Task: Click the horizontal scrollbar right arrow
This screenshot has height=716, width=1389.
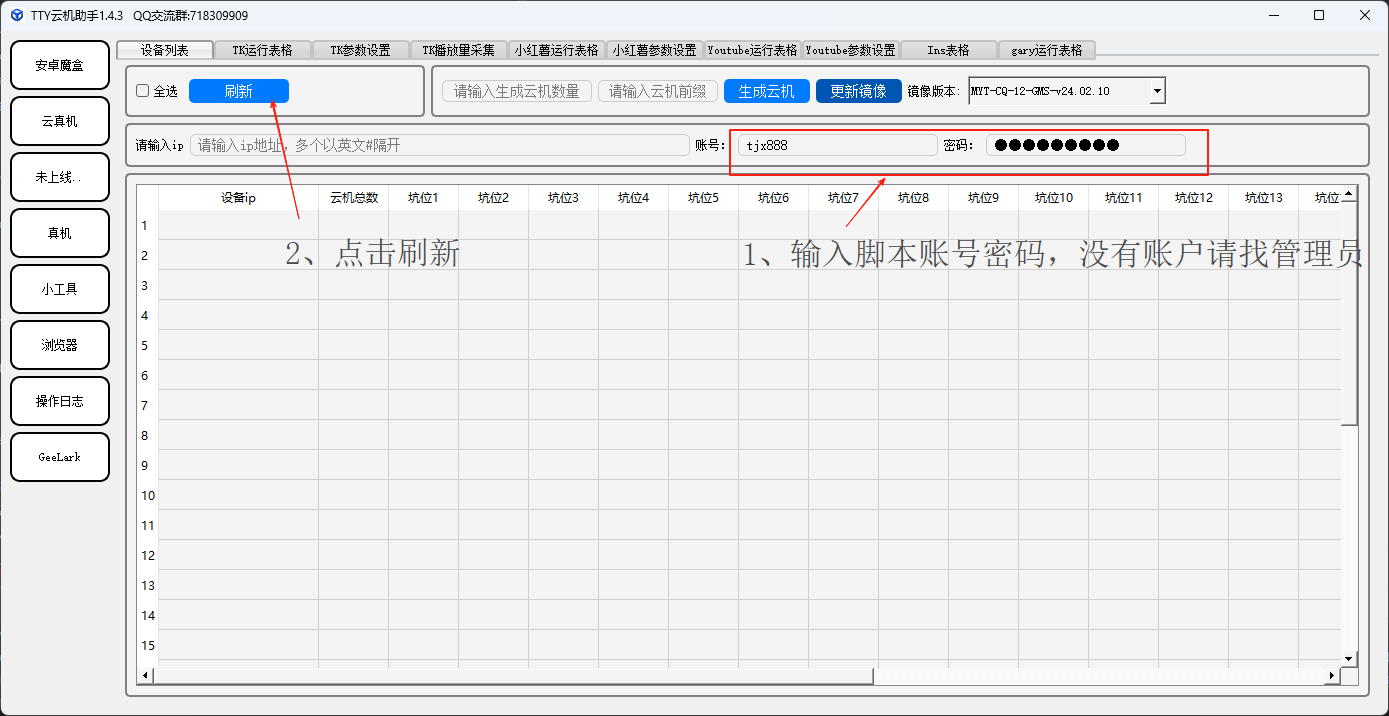Action: pyautogui.click(x=1331, y=676)
